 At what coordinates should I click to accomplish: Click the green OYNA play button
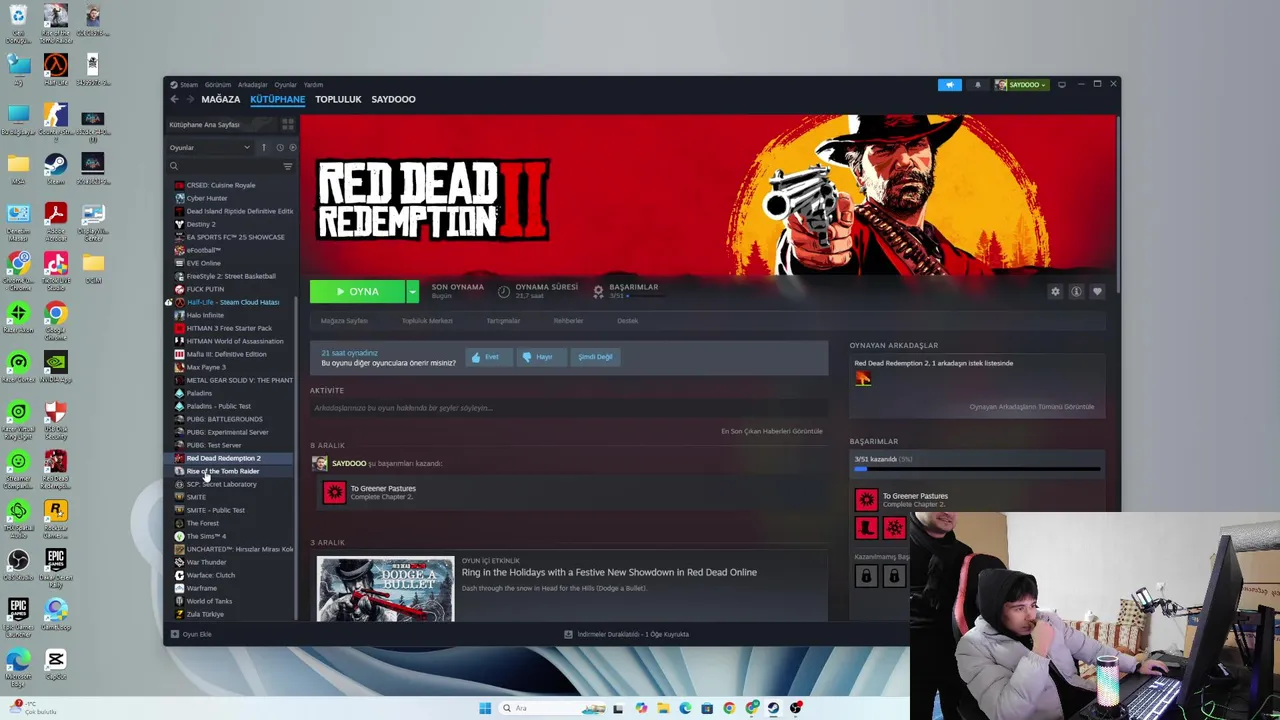point(357,291)
